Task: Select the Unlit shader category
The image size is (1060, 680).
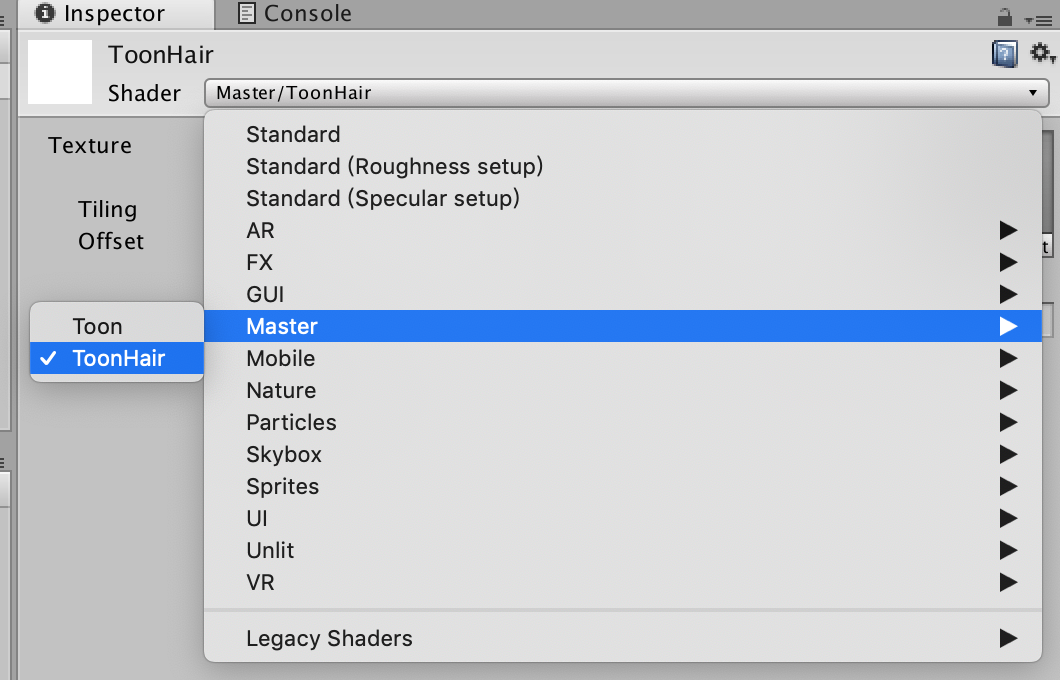Action: click(x=272, y=550)
